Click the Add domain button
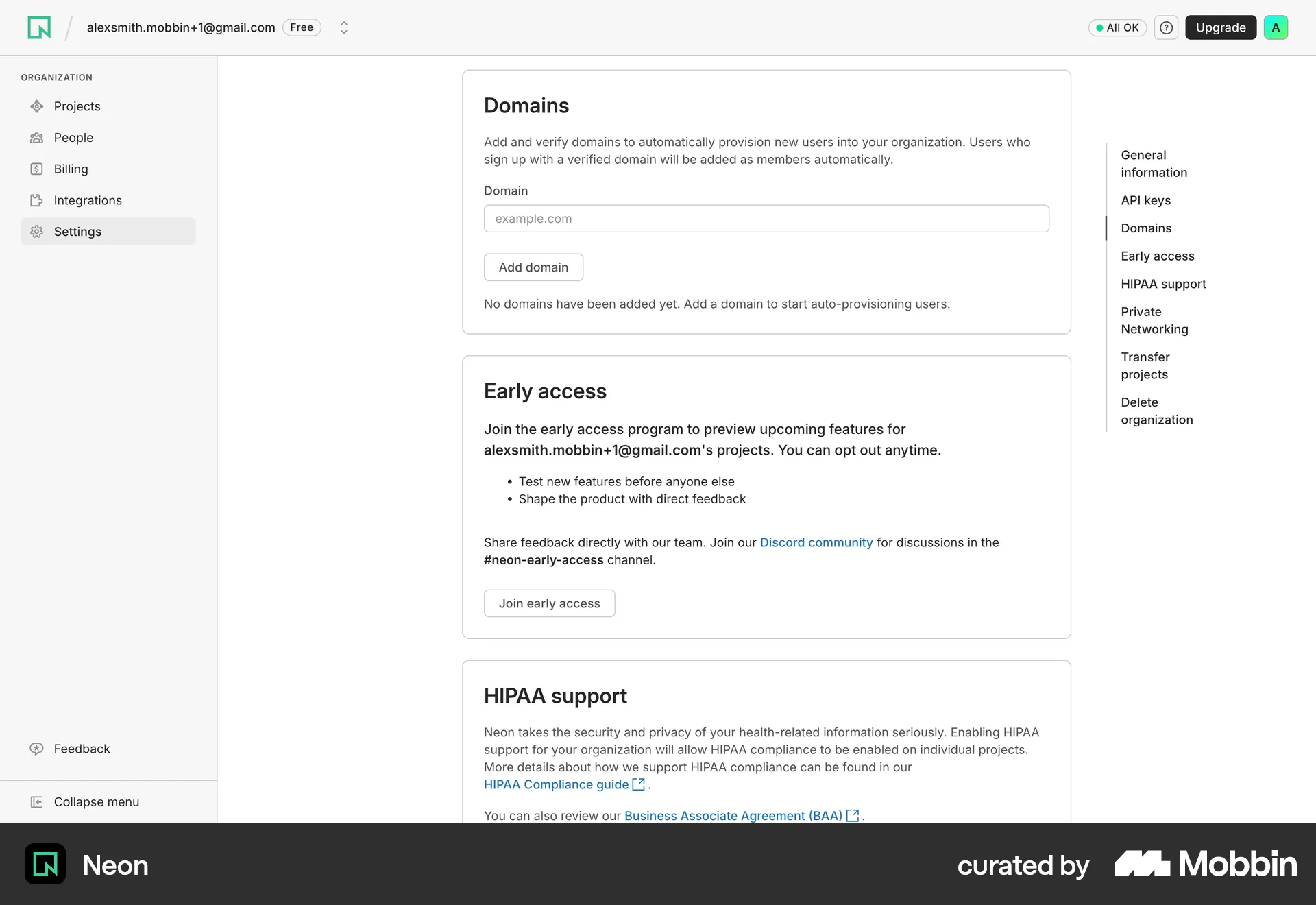 coord(533,267)
